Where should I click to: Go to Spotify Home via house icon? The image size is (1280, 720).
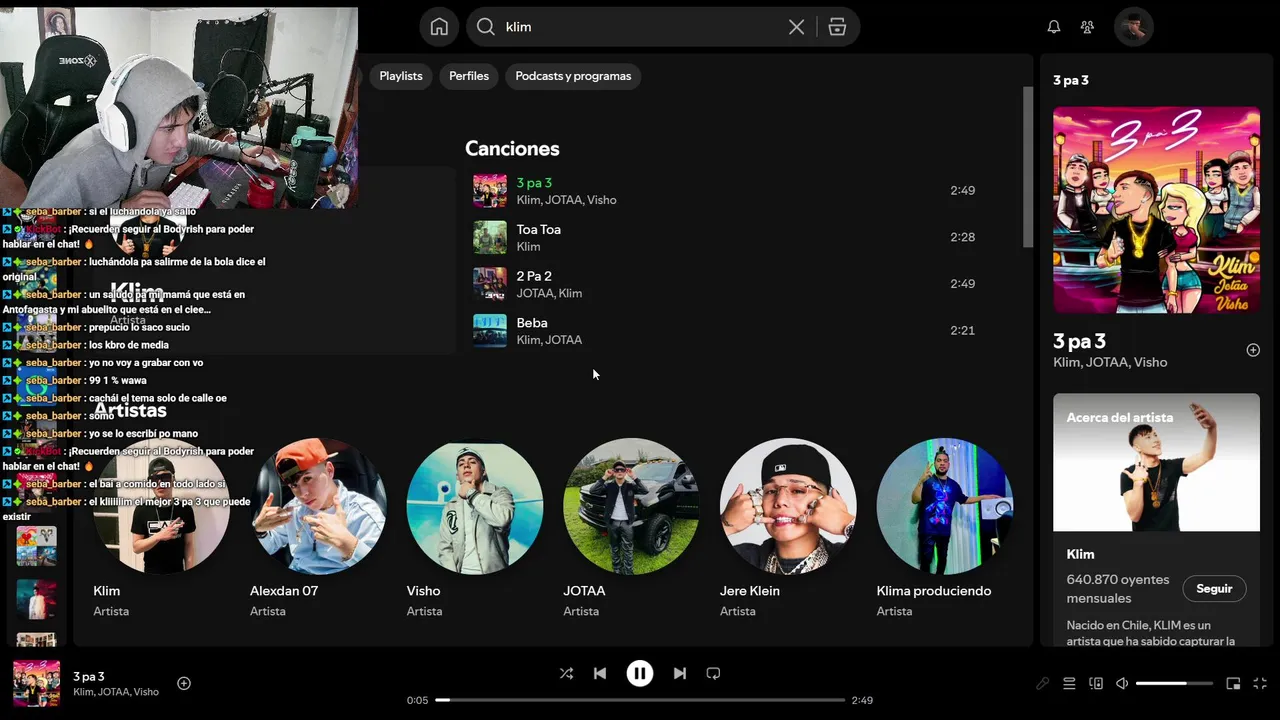coord(439,27)
